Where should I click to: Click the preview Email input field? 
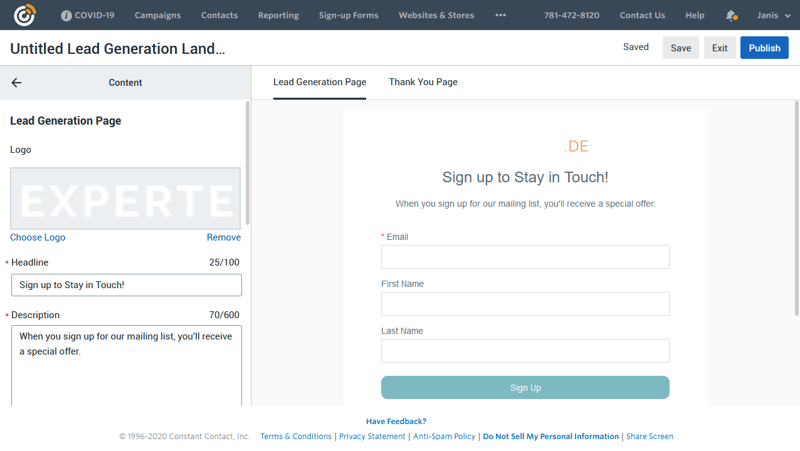tap(525, 257)
